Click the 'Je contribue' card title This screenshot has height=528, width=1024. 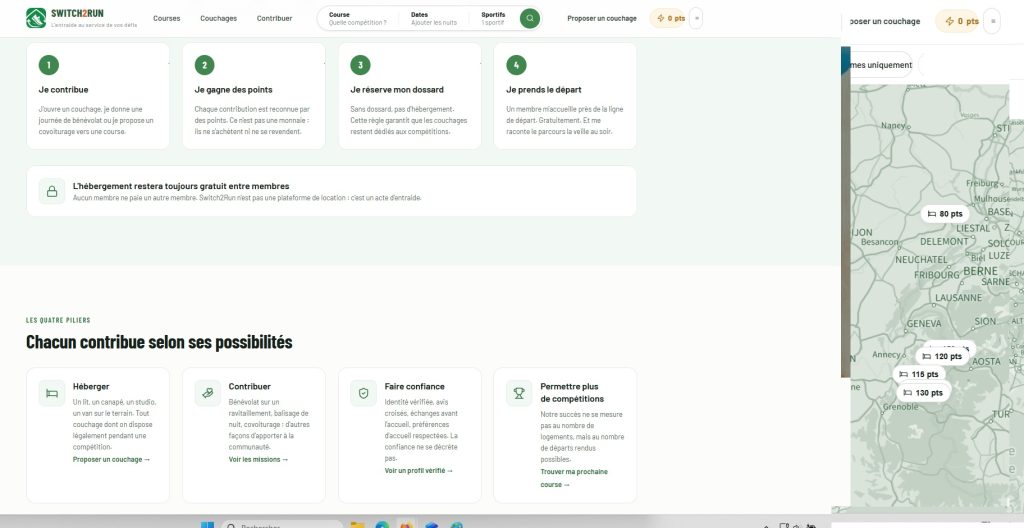click(63, 90)
